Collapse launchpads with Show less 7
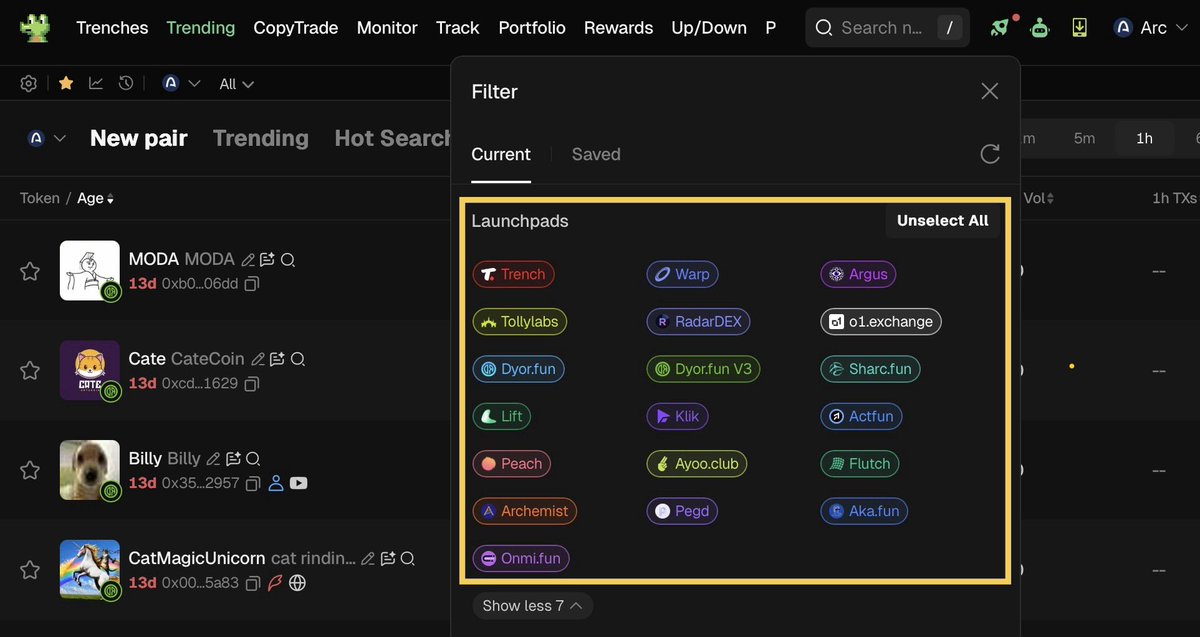1200x637 pixels. (x=533, y=606)
